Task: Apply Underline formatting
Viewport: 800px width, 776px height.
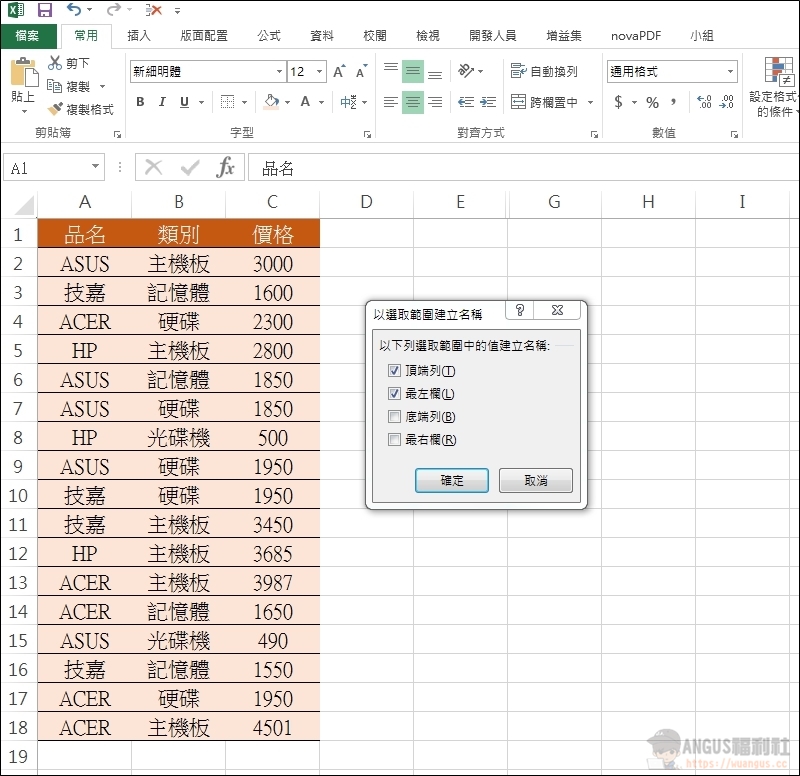Action: pyautogui.click(x=184, y=102)
